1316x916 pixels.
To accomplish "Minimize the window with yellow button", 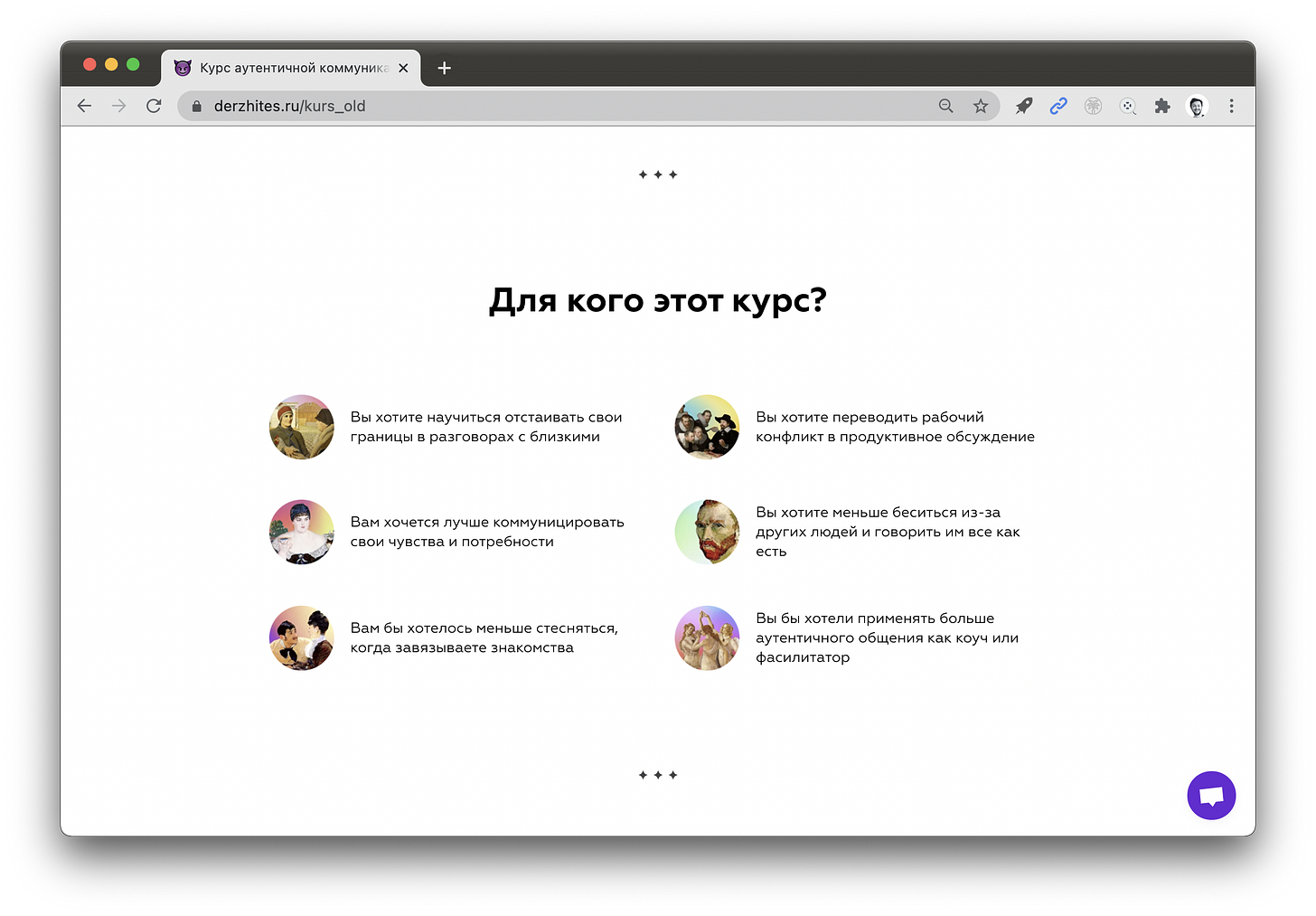I will tap(111, 64).
